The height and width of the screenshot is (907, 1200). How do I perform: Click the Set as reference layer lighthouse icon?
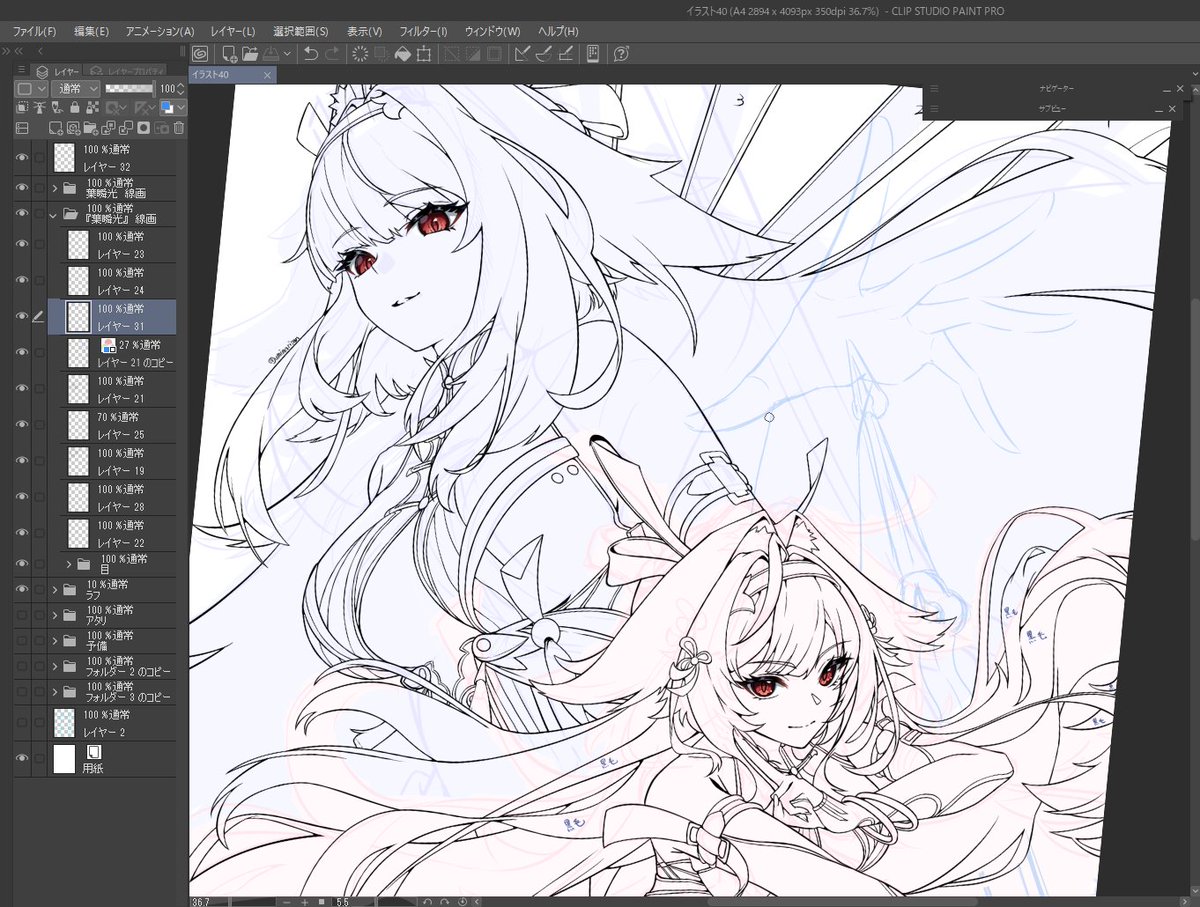[x=39, y=108]
